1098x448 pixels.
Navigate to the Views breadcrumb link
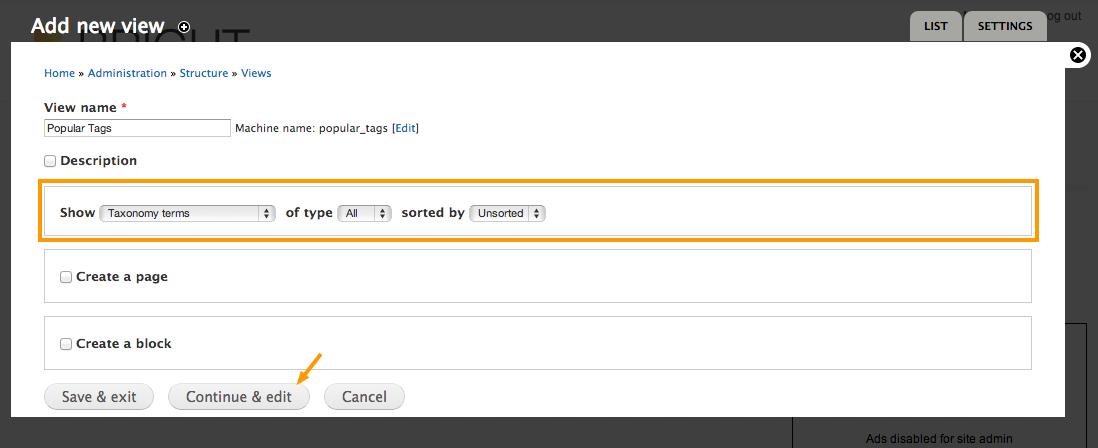point(256,73)
